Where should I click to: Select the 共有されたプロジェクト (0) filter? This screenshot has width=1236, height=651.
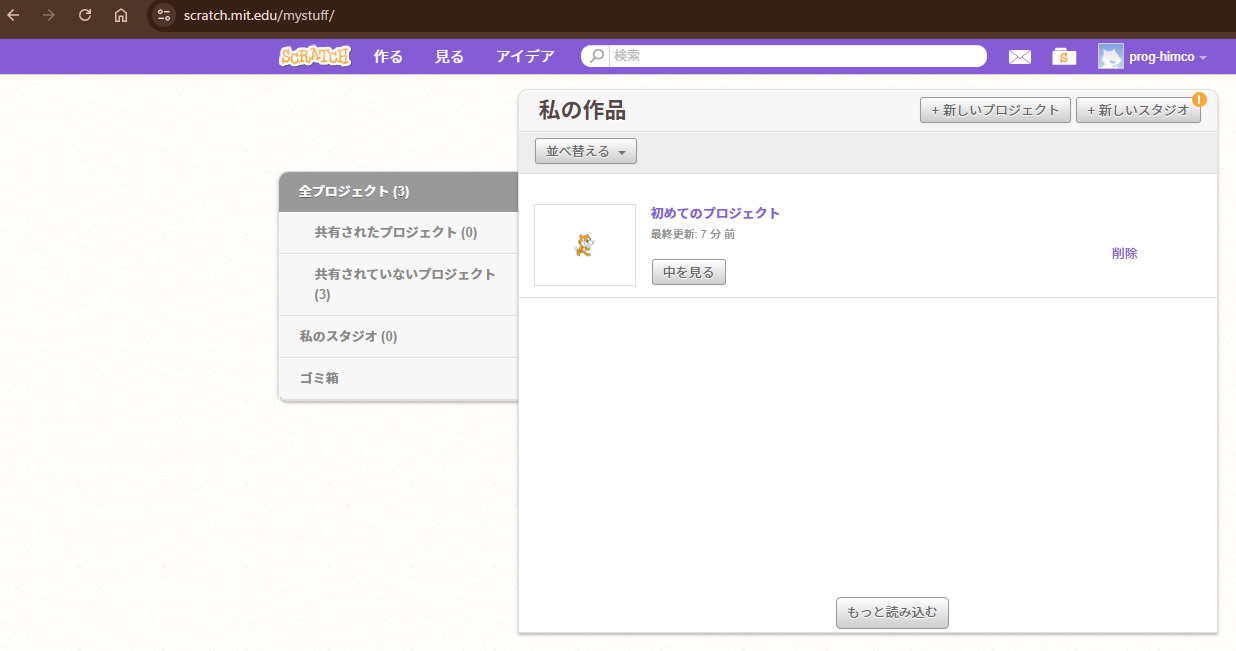[396, 232]
